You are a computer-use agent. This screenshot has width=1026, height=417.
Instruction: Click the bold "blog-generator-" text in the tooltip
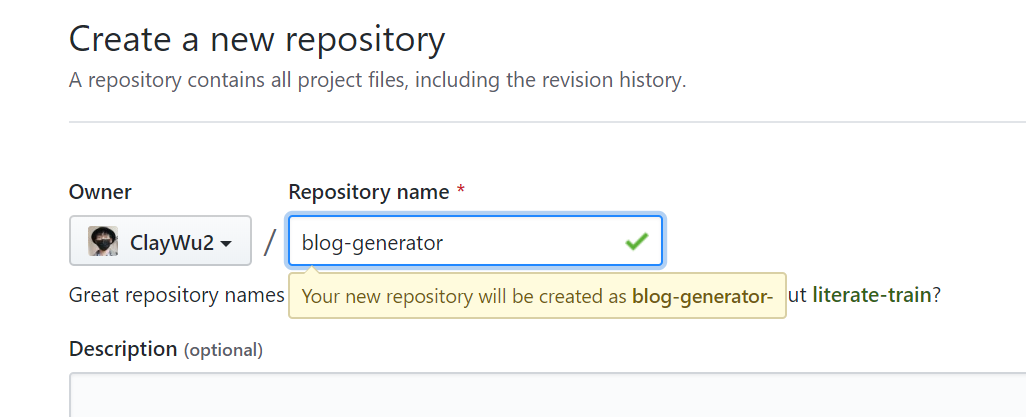(x=703, y=297)
